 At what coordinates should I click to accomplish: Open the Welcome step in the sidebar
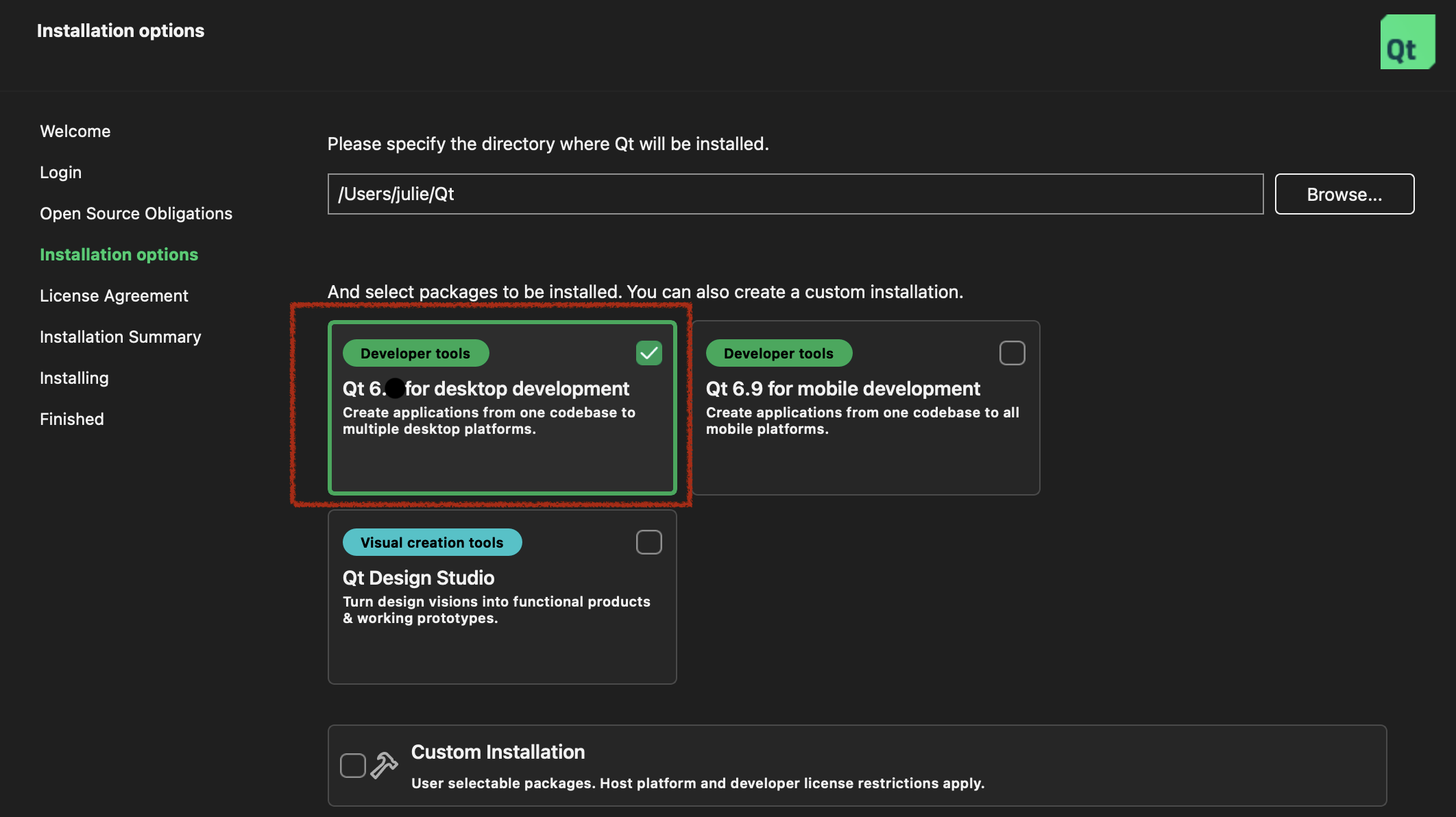point(75,131)
